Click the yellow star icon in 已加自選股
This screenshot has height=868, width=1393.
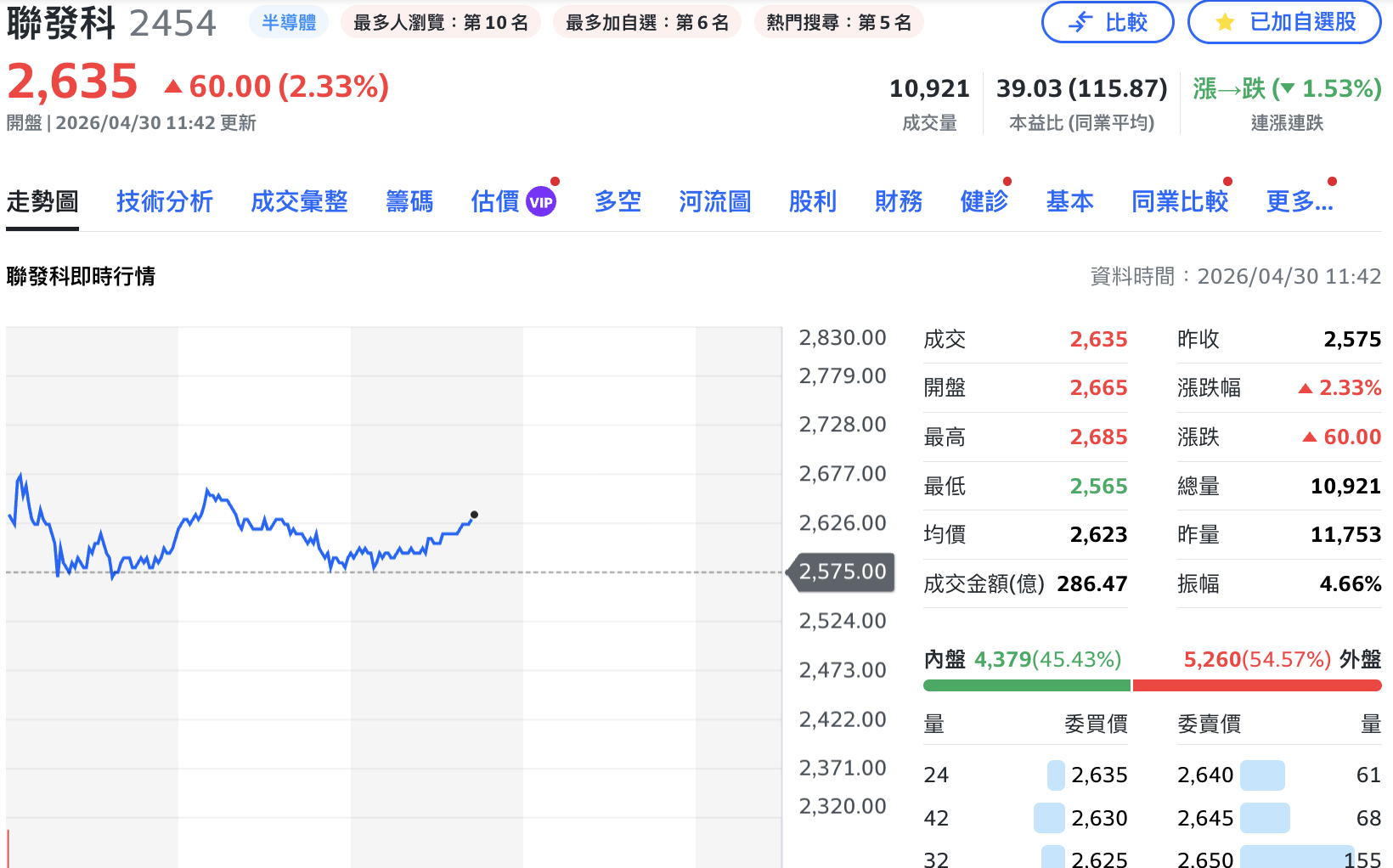(1224, 22)
